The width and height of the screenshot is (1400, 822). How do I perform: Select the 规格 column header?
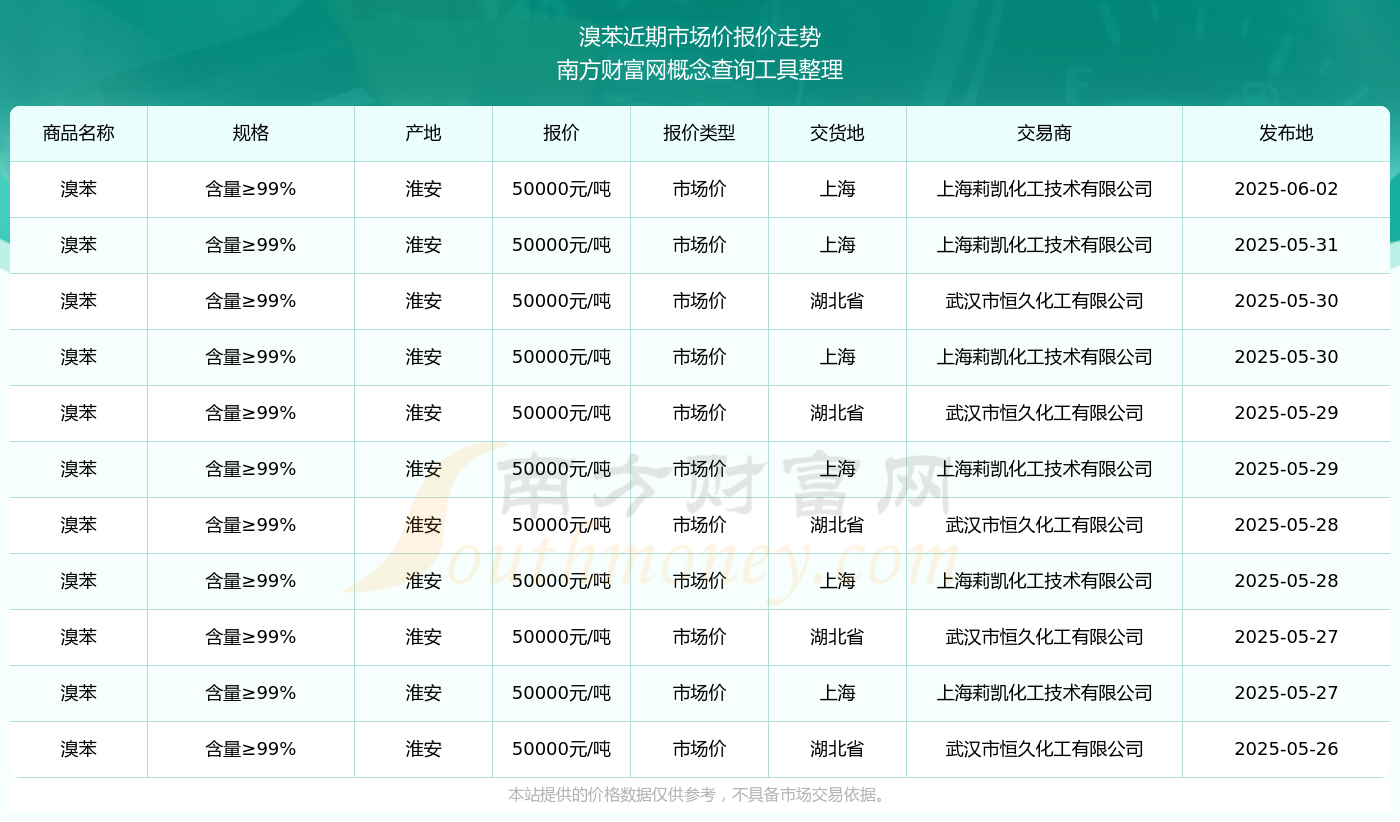coord(251,133)
